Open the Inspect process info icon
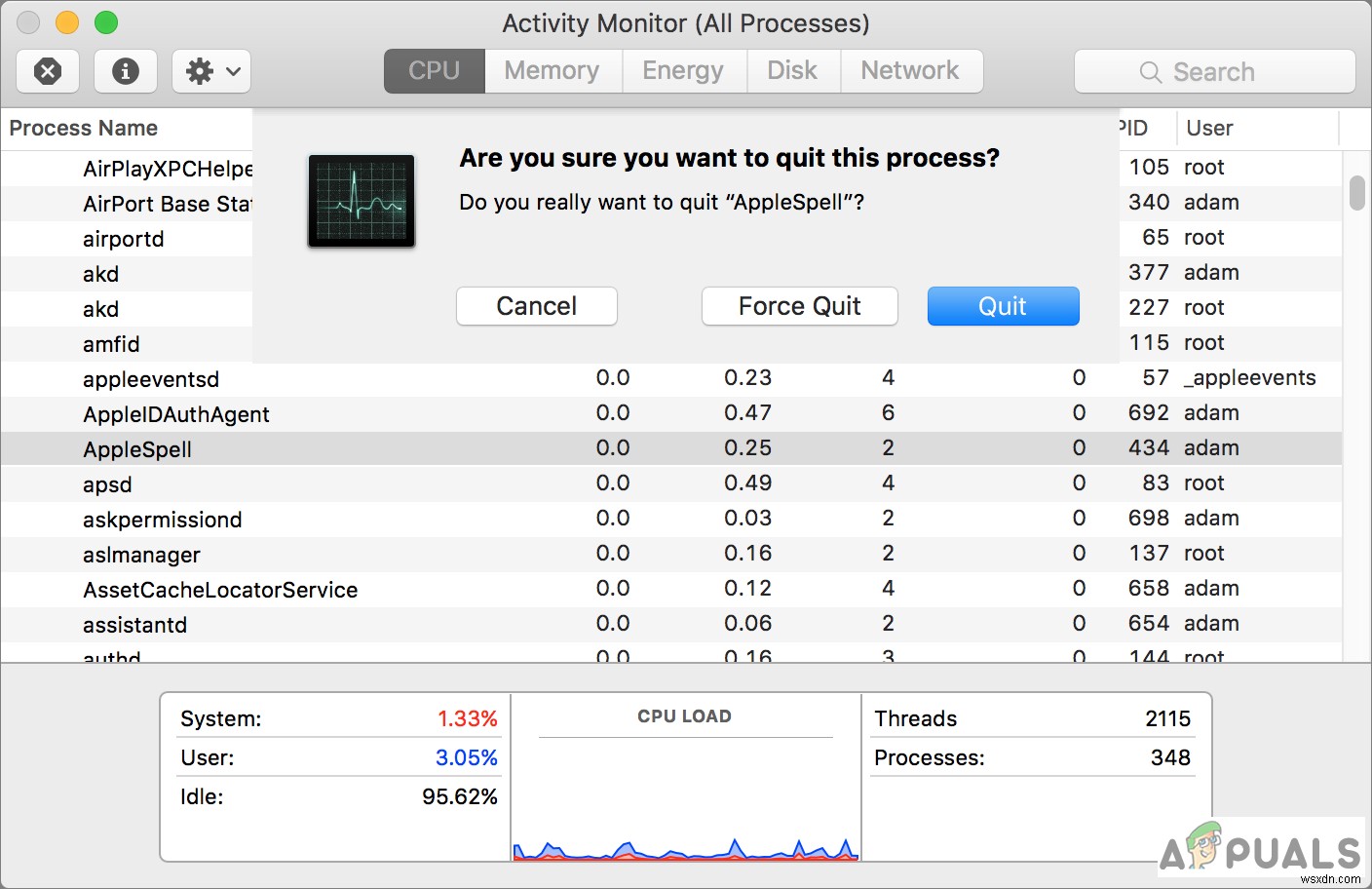Viewport: 1372px width, 889px height. click(125, 71)
